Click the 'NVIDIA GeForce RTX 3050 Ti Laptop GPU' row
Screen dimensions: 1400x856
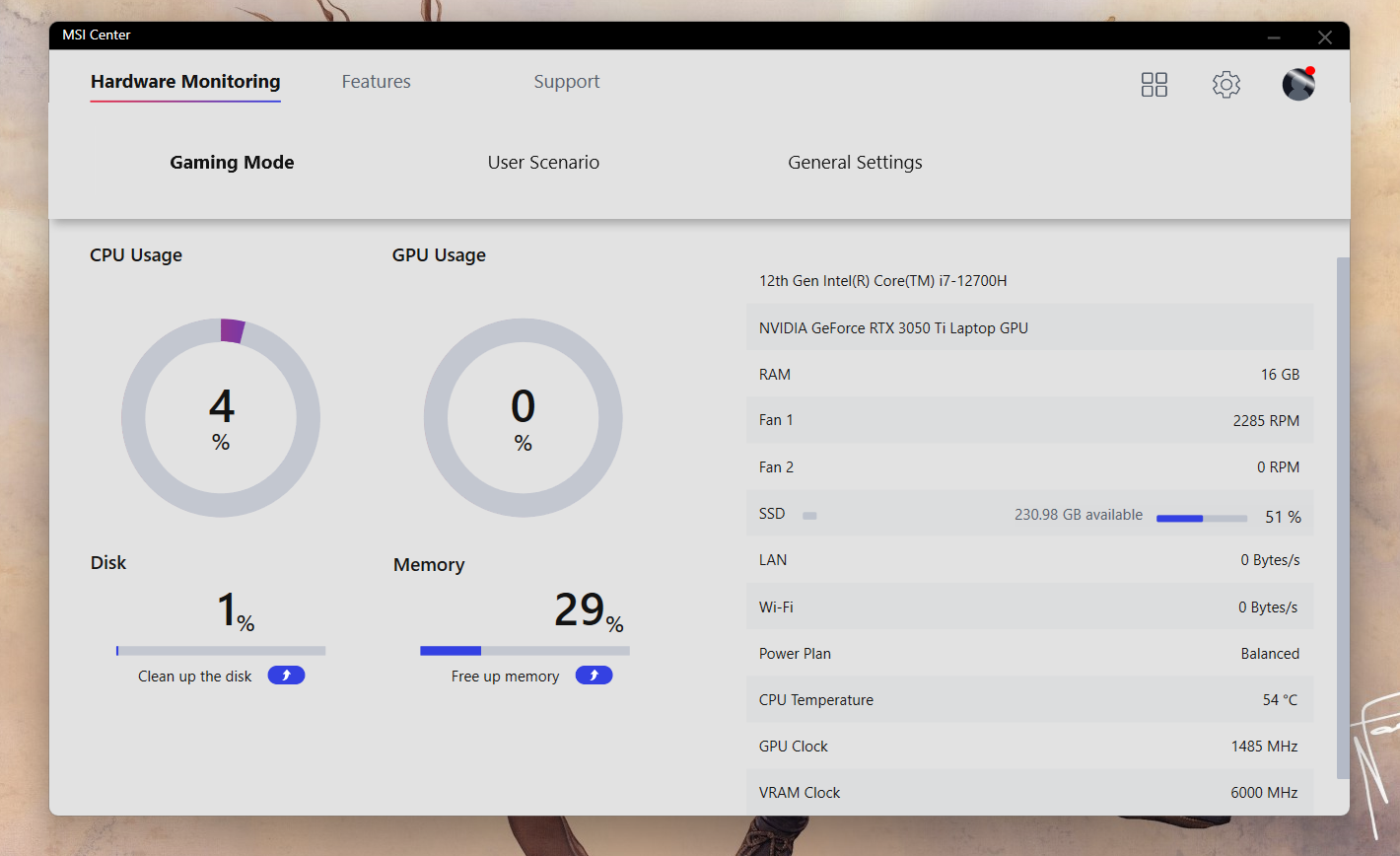pos(1030,327)
